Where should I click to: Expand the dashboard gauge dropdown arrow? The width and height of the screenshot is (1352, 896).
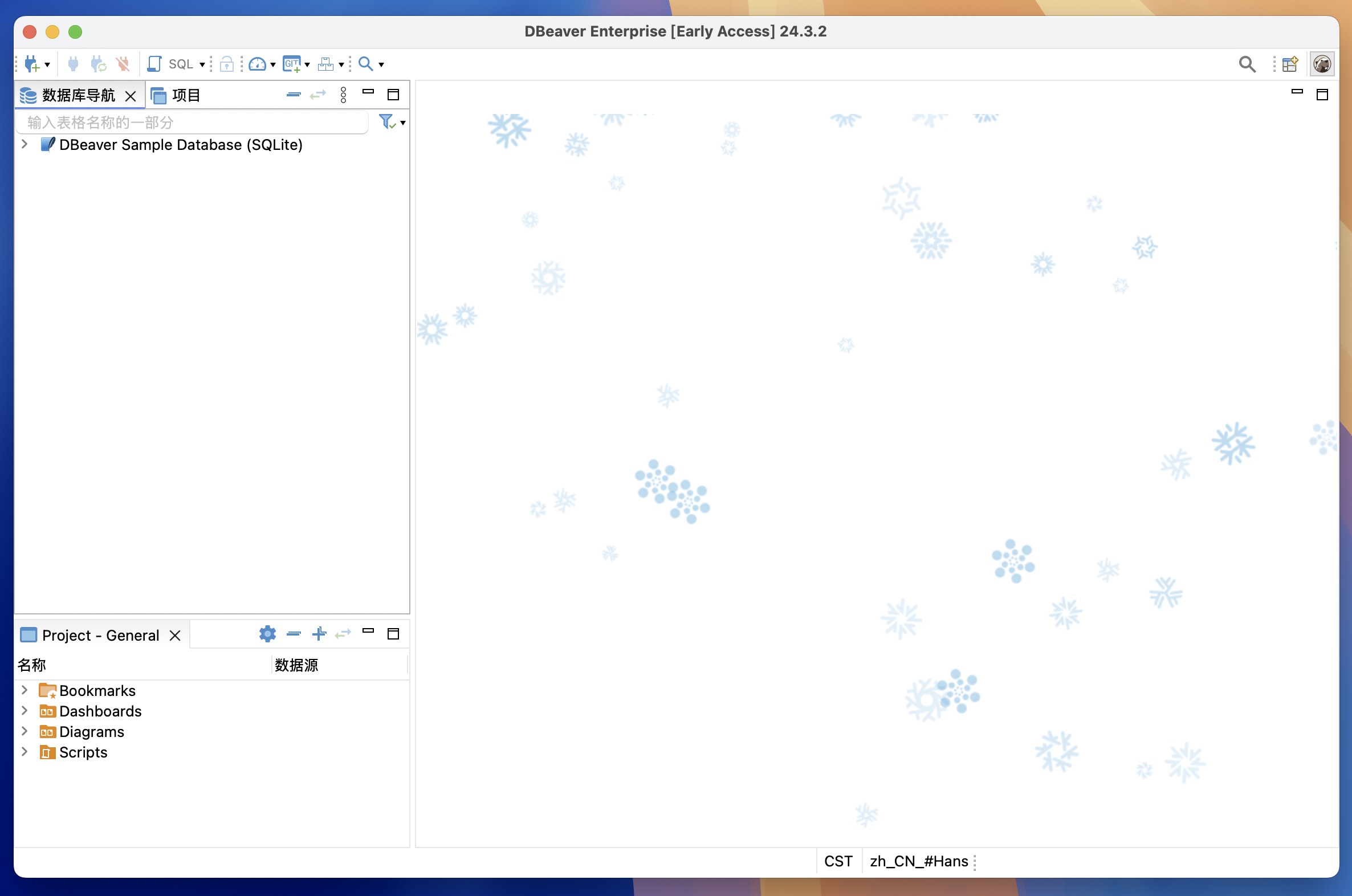click(x=273, y=64)
